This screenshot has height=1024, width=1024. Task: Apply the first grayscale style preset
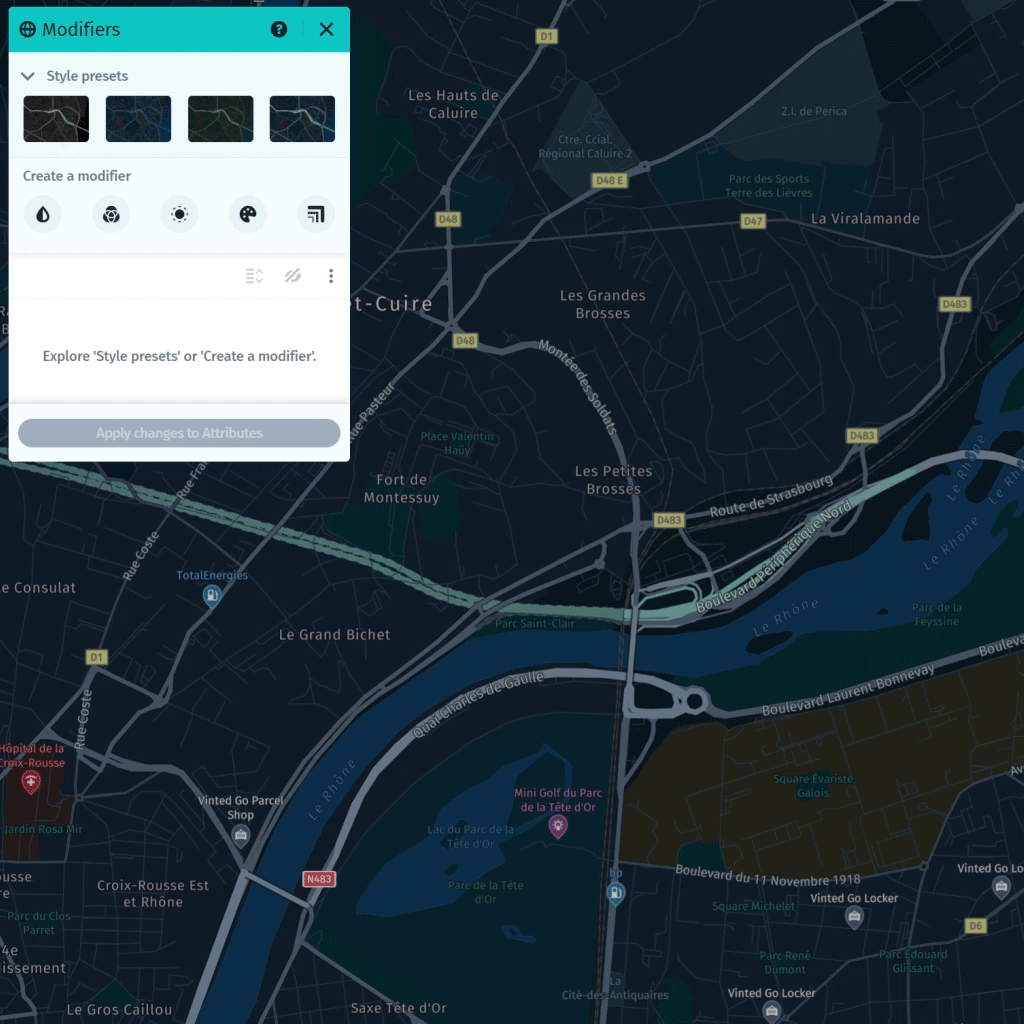[x=56, y=119]
